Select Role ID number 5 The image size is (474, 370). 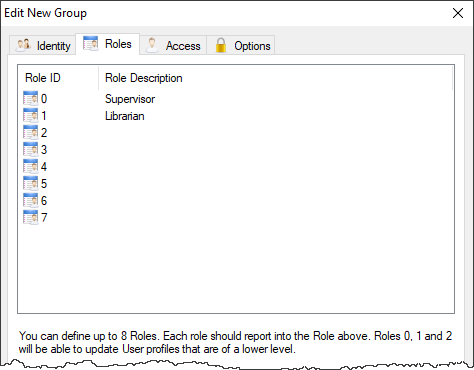tap(44, 184)
